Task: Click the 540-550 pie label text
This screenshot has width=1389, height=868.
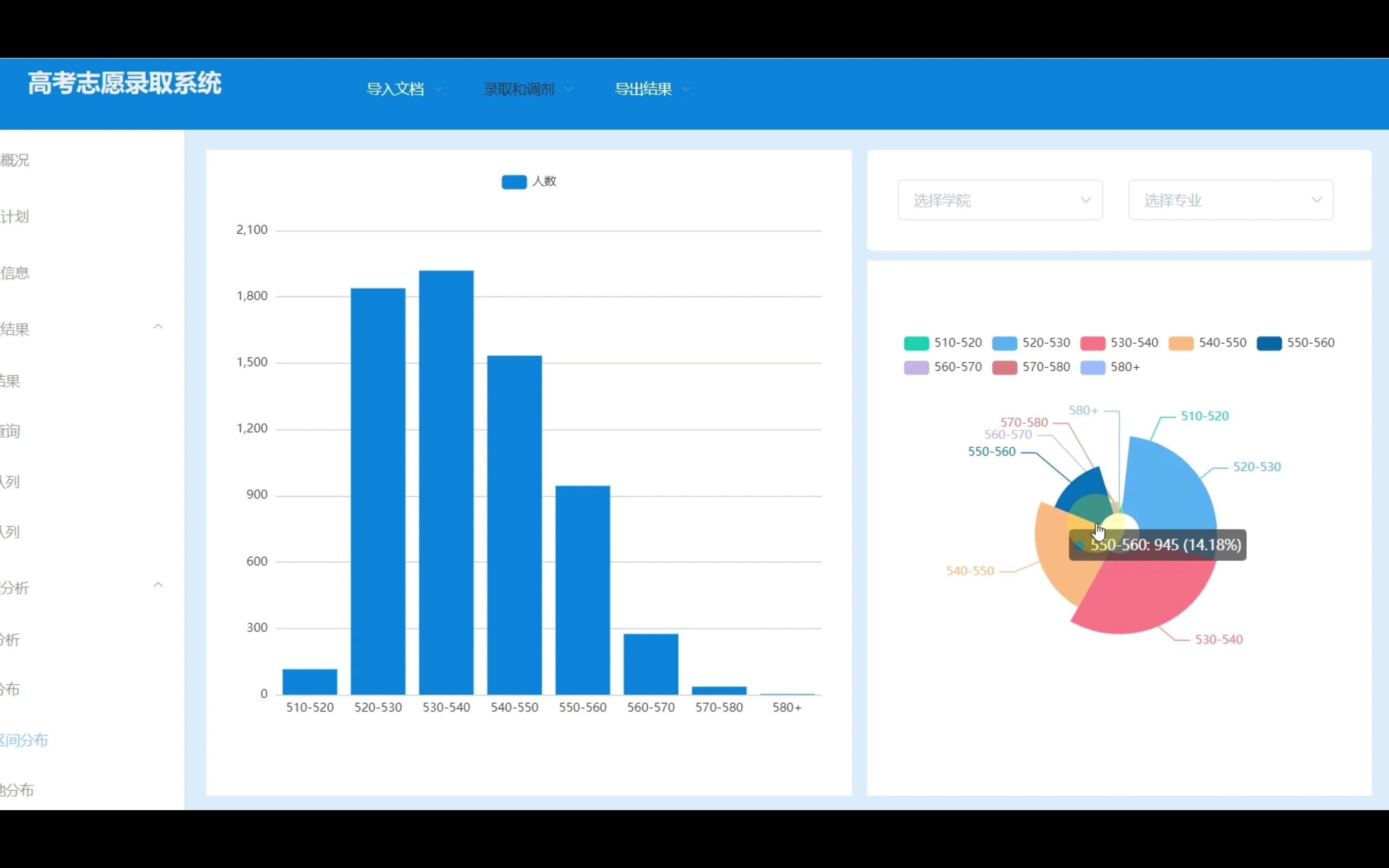Action: point(970,571)
